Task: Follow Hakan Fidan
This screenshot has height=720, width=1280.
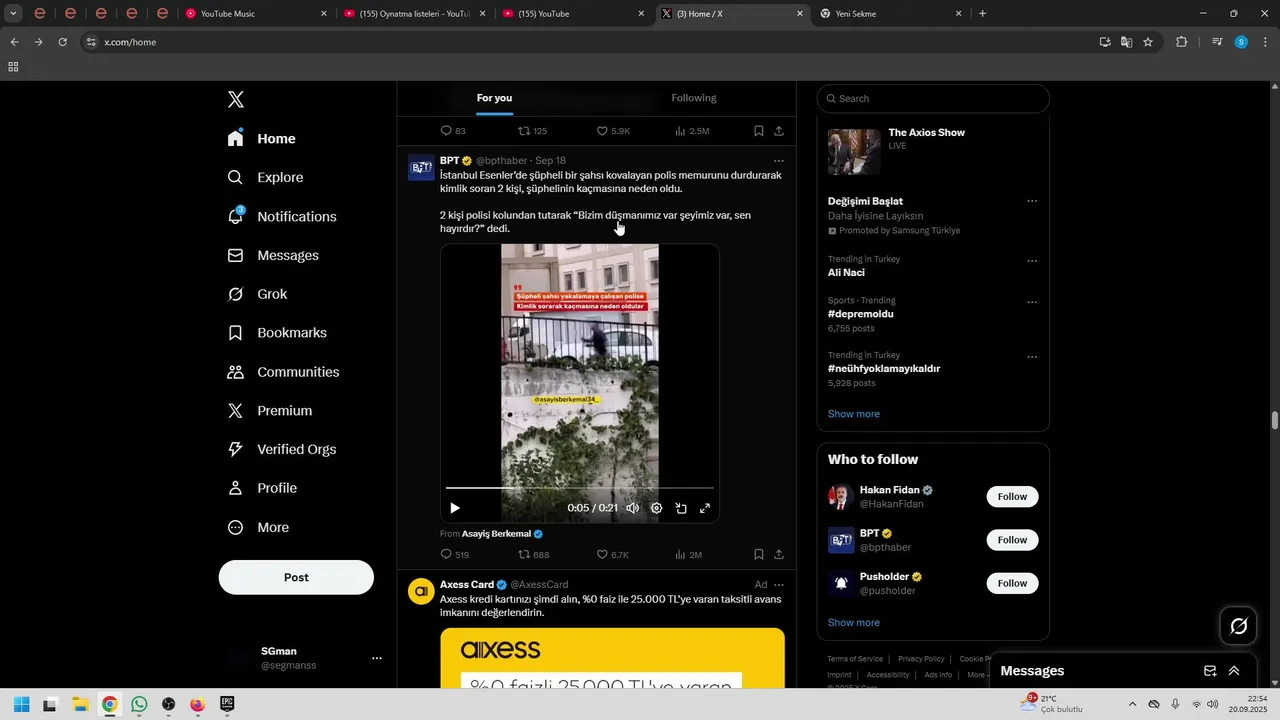Action: click(x=1012, y=497)
